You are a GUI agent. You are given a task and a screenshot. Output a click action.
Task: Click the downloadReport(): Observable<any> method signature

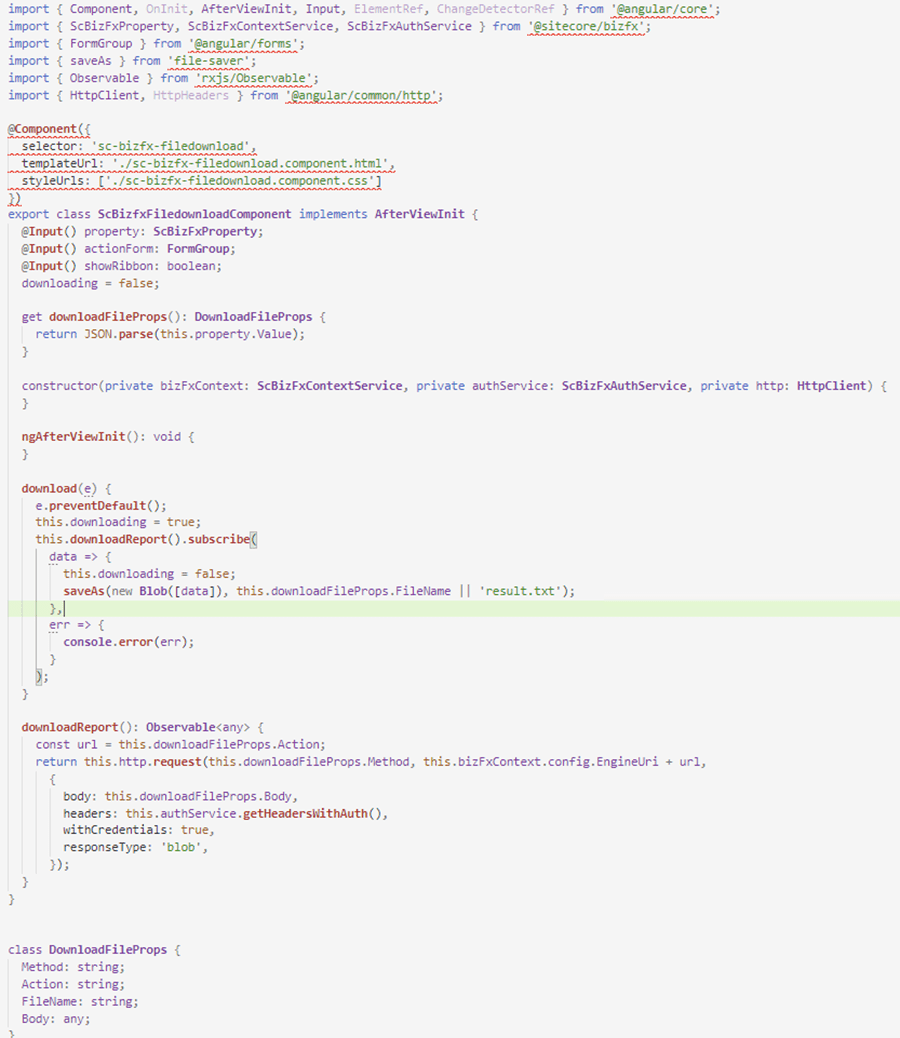(x=136, y=727)
